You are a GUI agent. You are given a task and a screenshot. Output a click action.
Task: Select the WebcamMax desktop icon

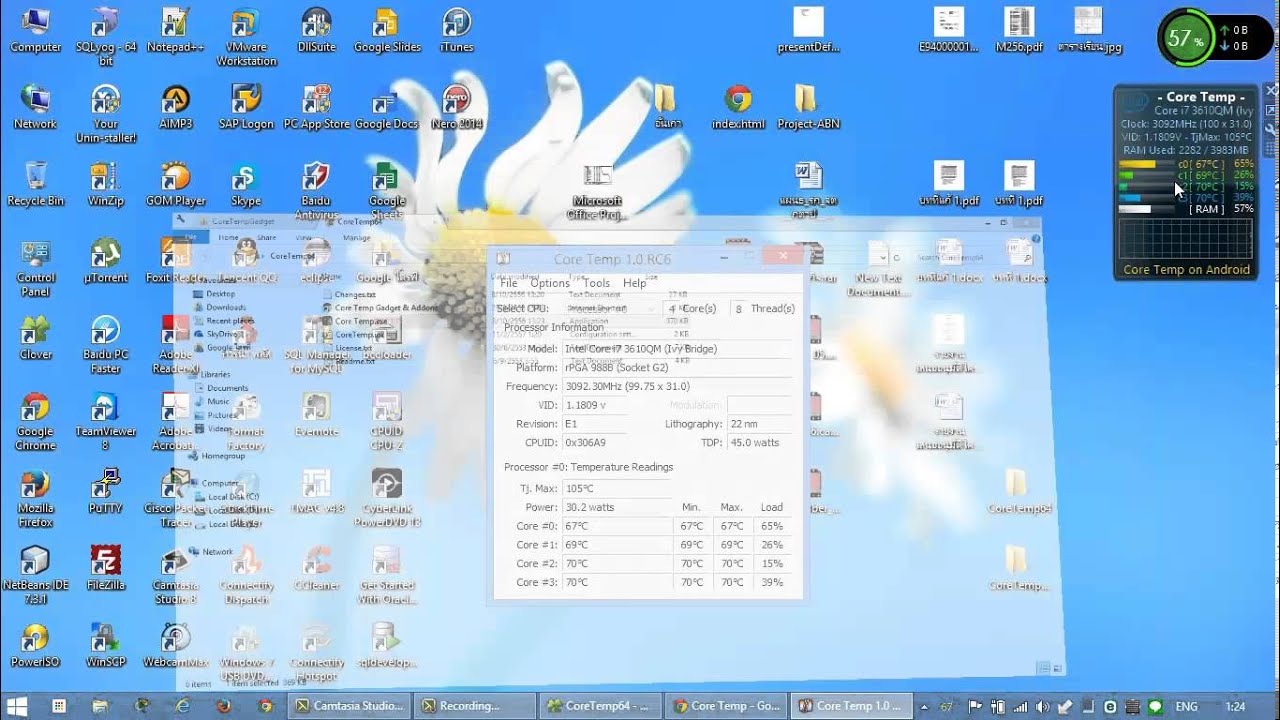pos(175,645)
